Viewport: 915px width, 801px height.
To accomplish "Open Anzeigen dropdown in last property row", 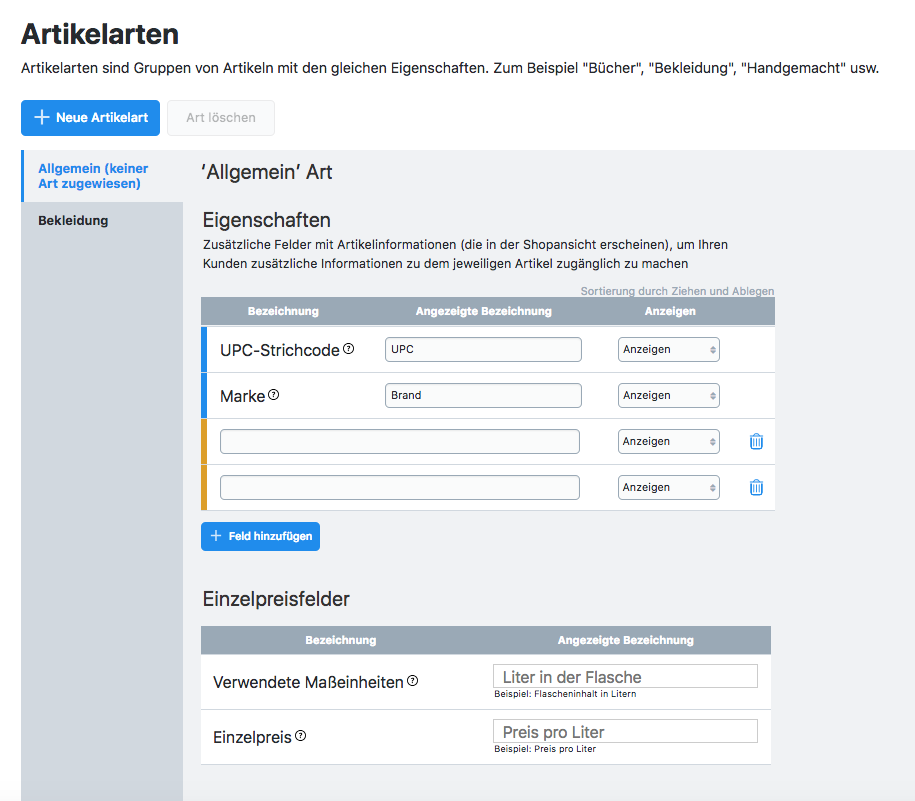I will (668, 487).
